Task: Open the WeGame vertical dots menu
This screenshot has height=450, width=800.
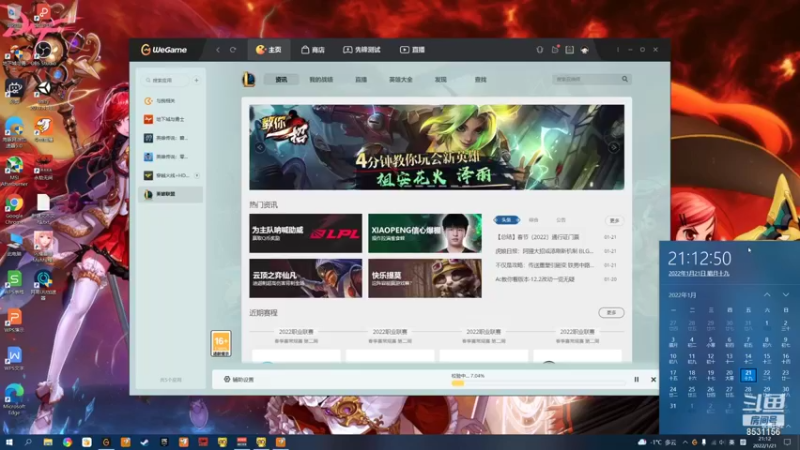Action: (617, 49)
